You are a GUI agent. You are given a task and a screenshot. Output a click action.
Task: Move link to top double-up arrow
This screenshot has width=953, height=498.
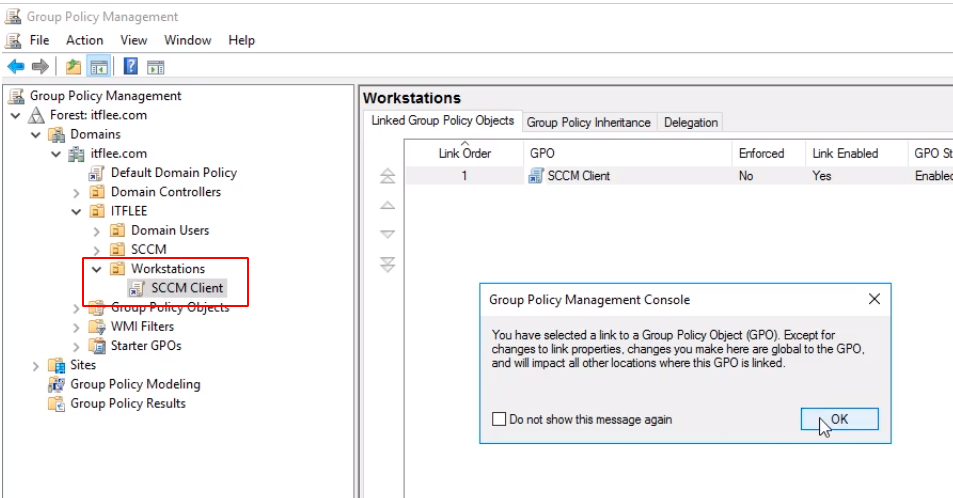[x=387, y=176]
